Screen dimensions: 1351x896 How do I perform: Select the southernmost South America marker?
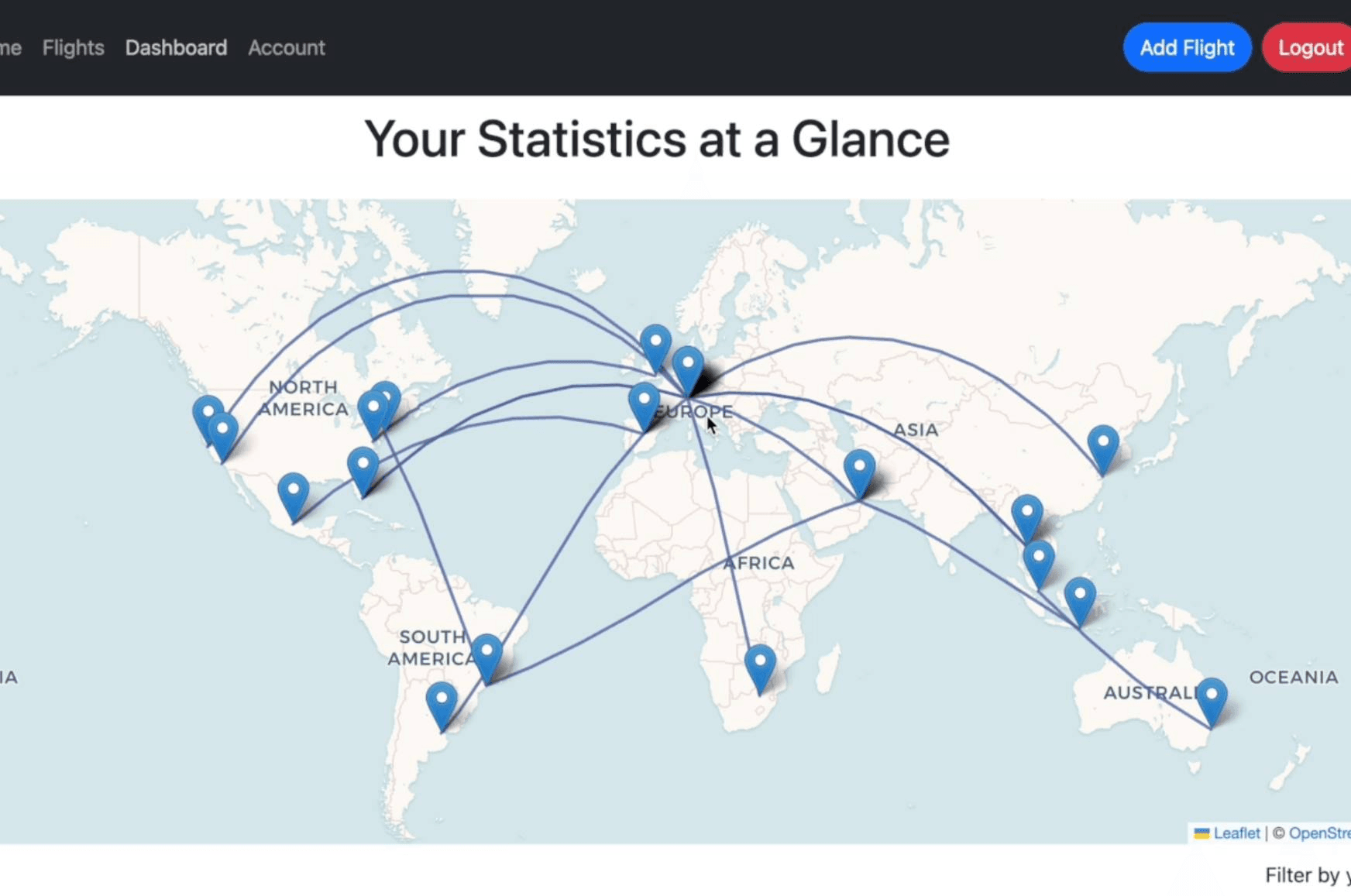442,704
